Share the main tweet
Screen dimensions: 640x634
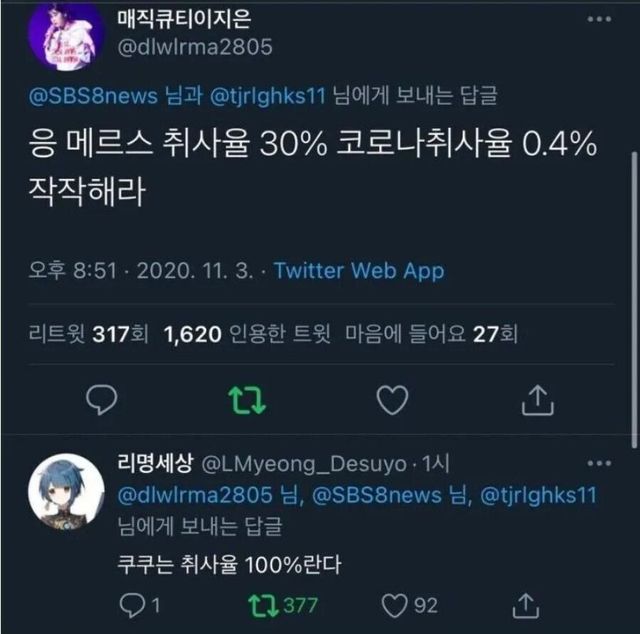(x=538, y=400)
